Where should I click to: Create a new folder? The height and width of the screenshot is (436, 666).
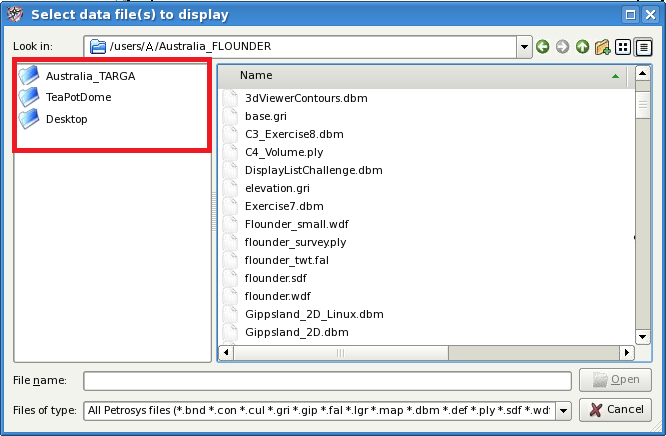602,47
